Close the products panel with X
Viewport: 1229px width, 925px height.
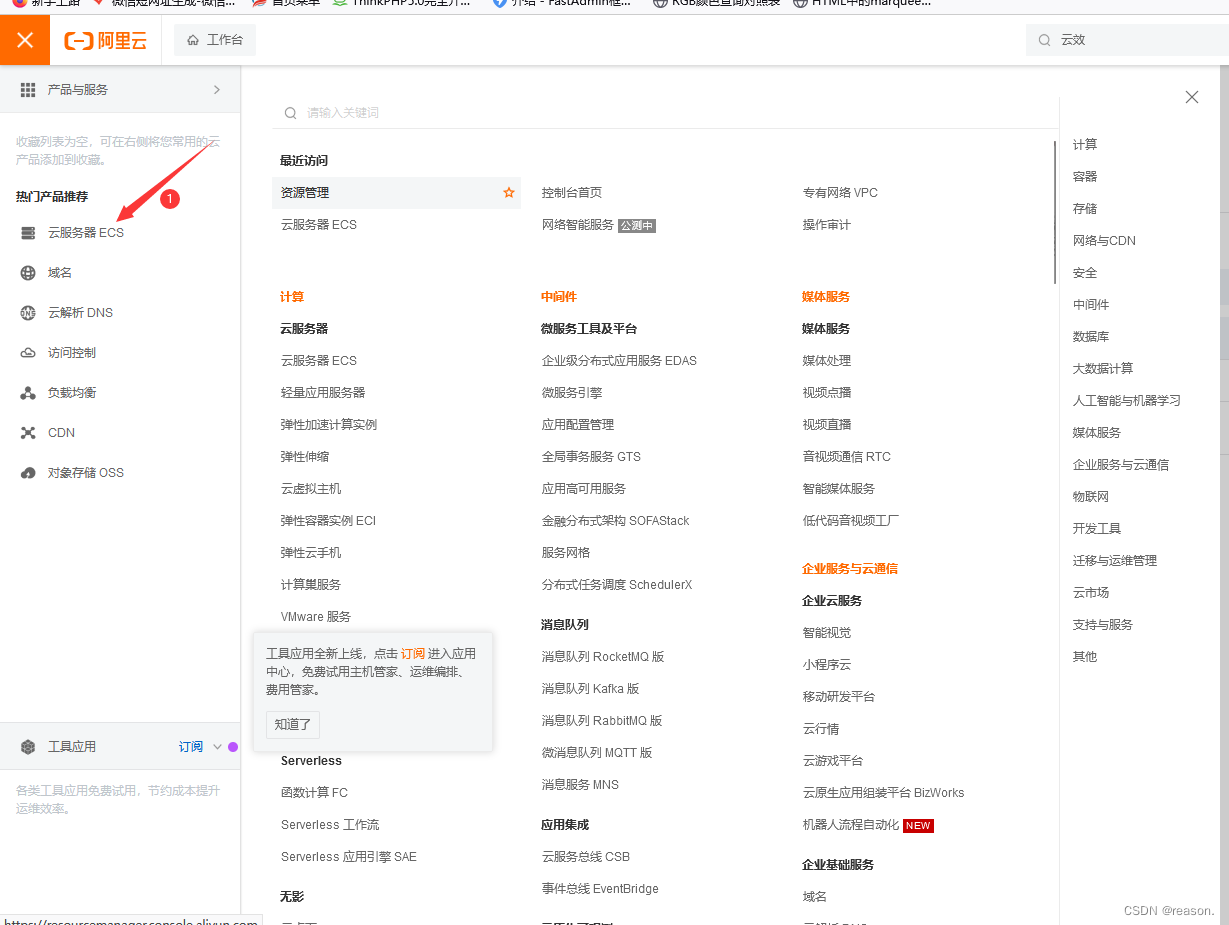click(1192, 97)
